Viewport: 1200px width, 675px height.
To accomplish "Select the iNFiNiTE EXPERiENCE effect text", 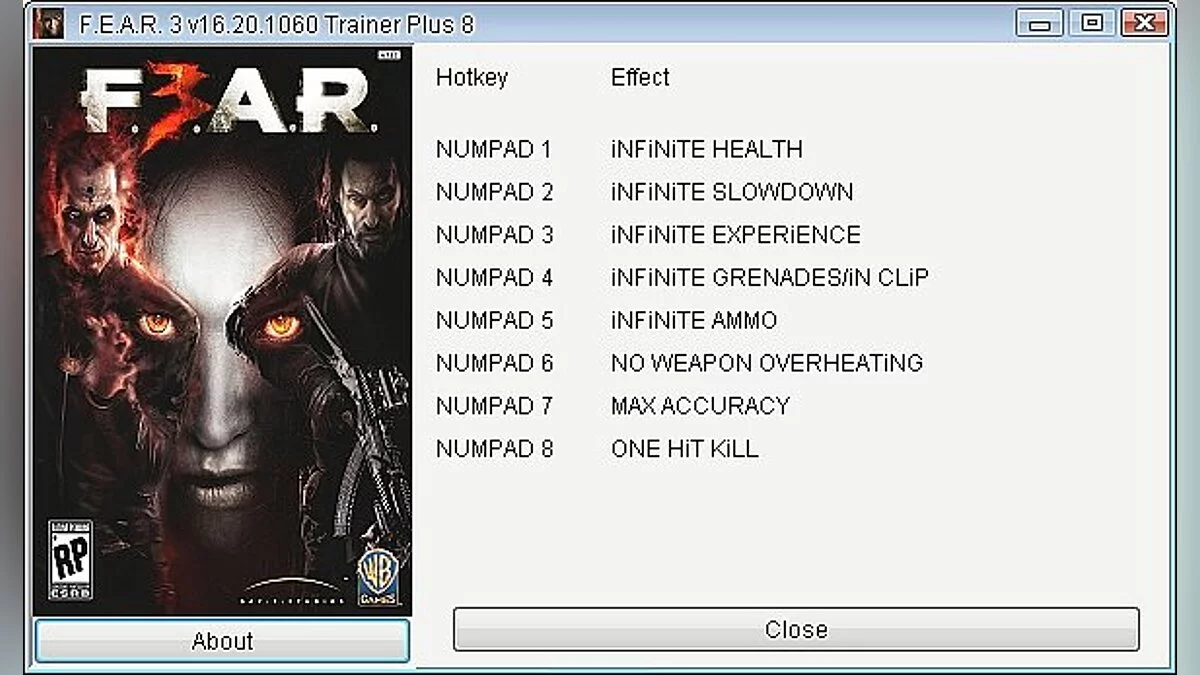I will click(x=736, y=235).
